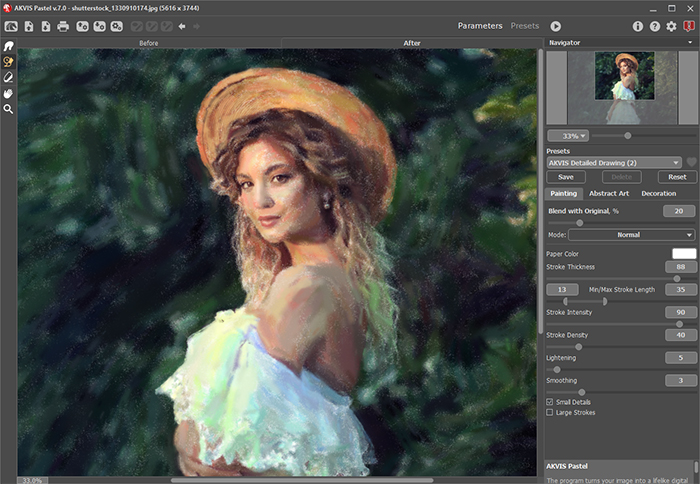This screenshot has width=700, height=484.
Task: Click the Save preset button
Action: click(x=566, y=177)
